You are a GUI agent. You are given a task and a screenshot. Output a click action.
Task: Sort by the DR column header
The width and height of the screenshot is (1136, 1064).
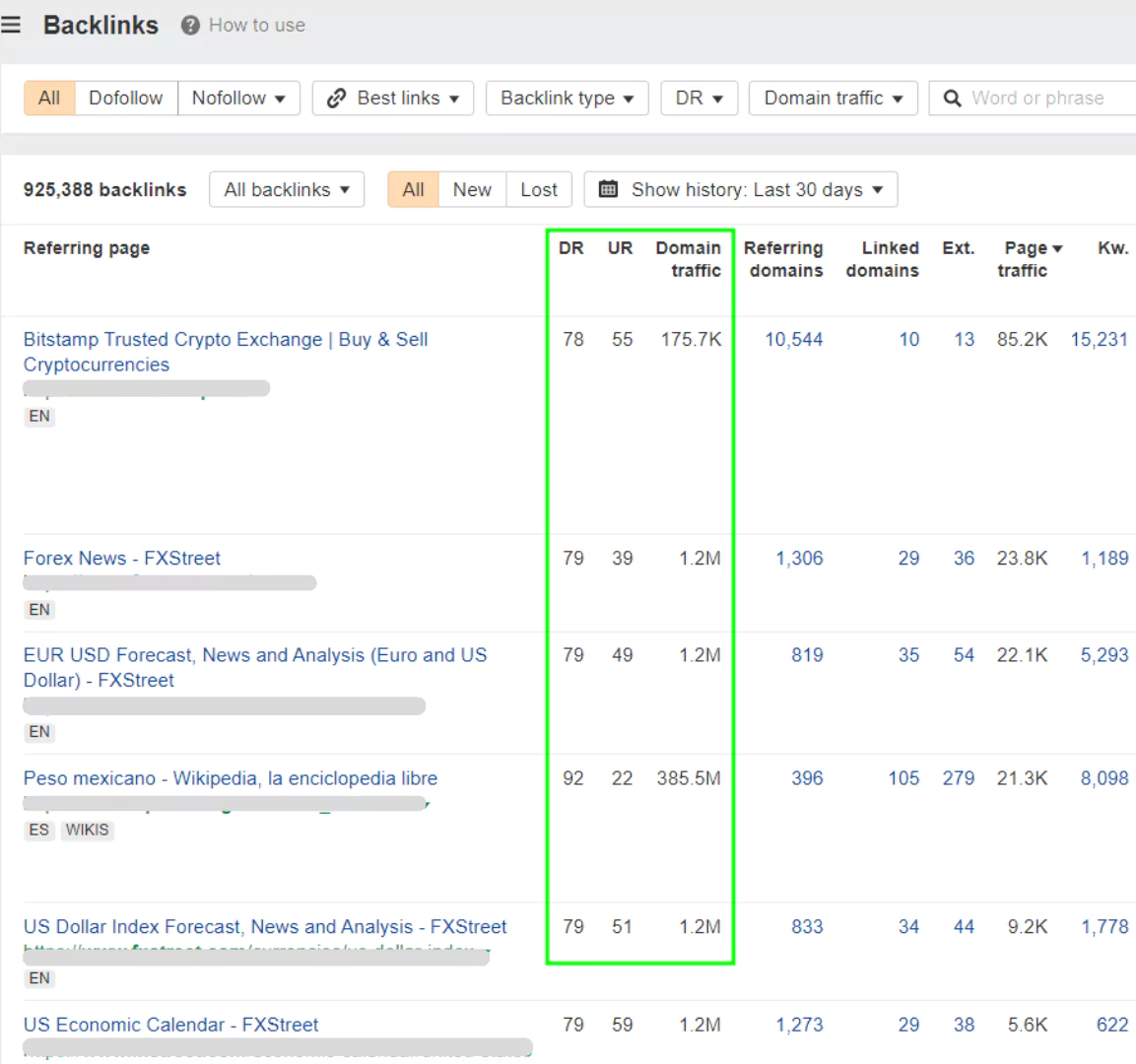click(570, 248)
